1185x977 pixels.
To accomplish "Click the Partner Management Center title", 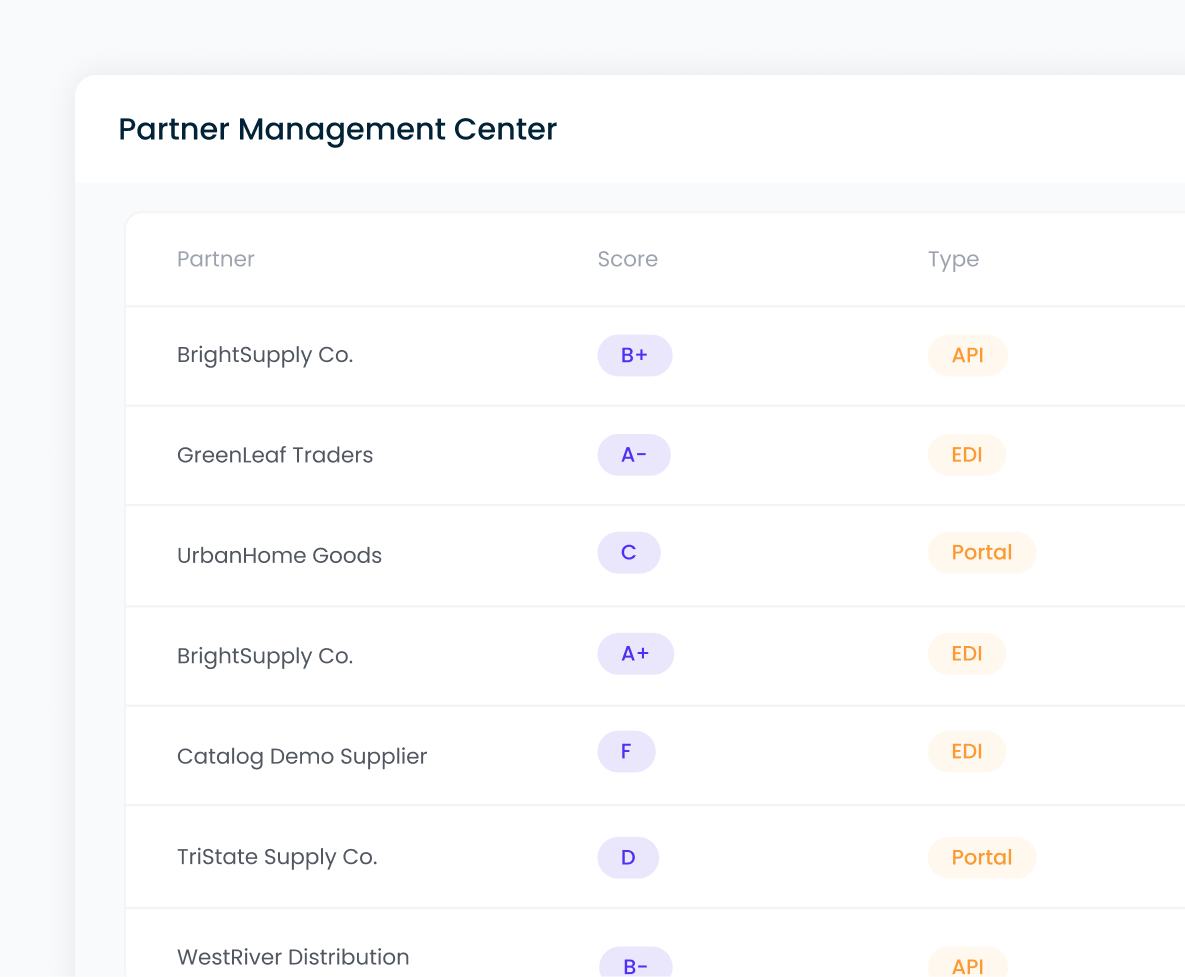I will (x=338, y=129).
